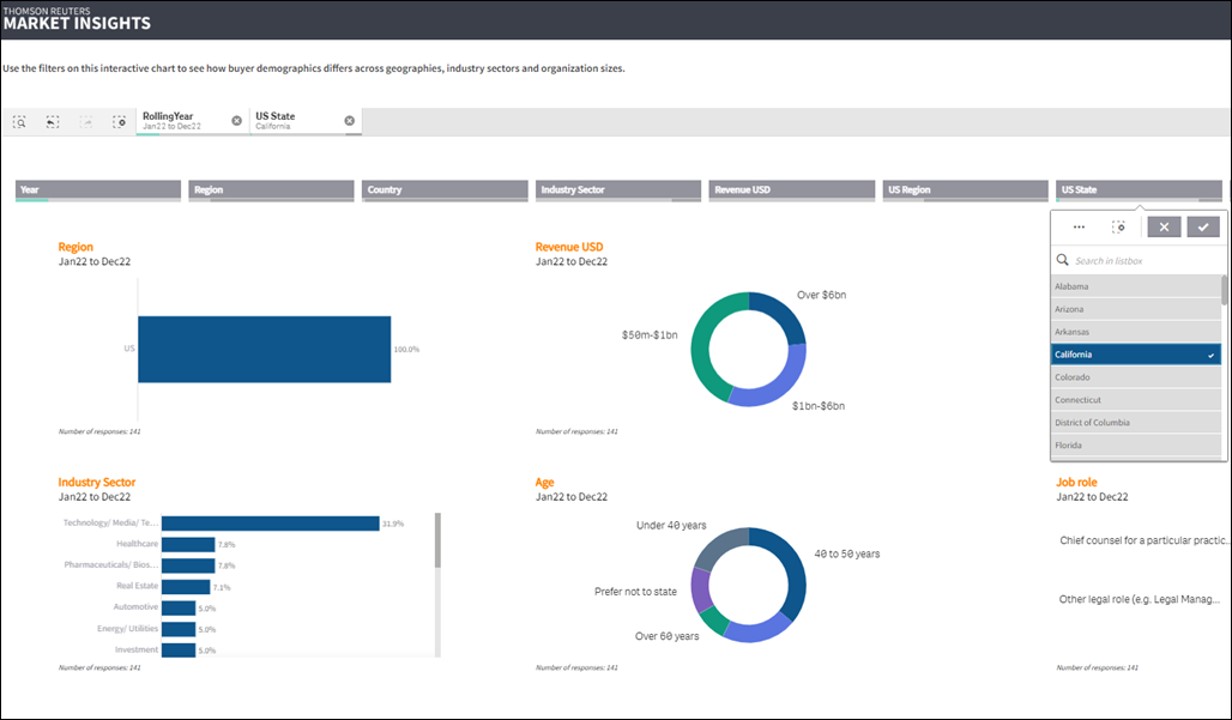Open the Country filter pane
Image resolution: width=1232 pixels, height=720 pixels.
point(444,189)
